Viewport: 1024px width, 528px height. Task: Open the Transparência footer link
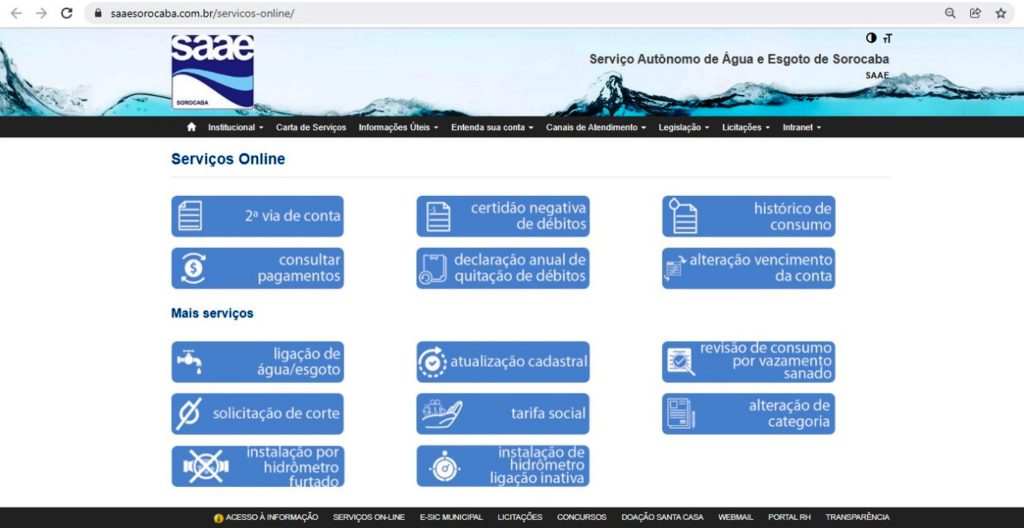point(857,518)
